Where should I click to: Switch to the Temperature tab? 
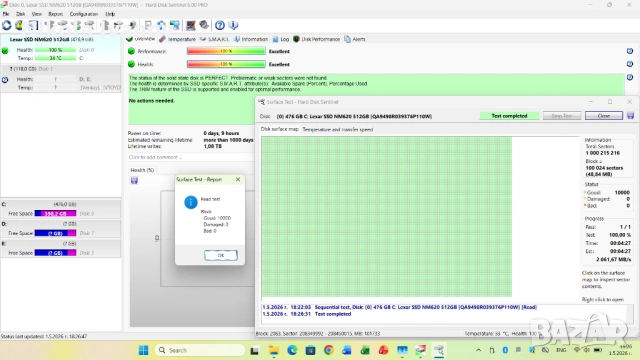tap(178, 39)
